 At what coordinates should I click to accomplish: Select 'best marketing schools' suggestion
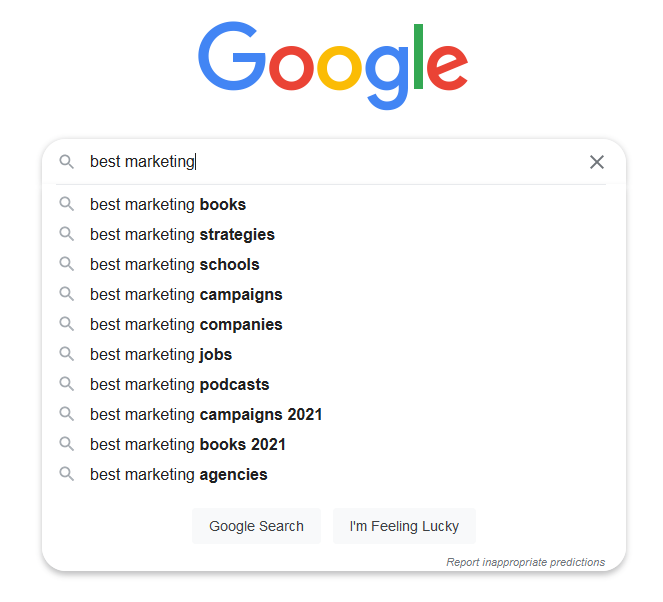(334, 264)
